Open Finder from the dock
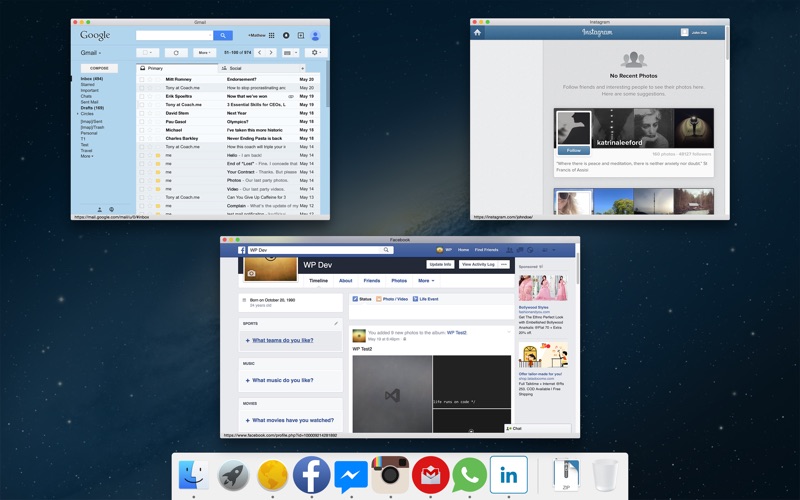800x500 pixels. 193,475
